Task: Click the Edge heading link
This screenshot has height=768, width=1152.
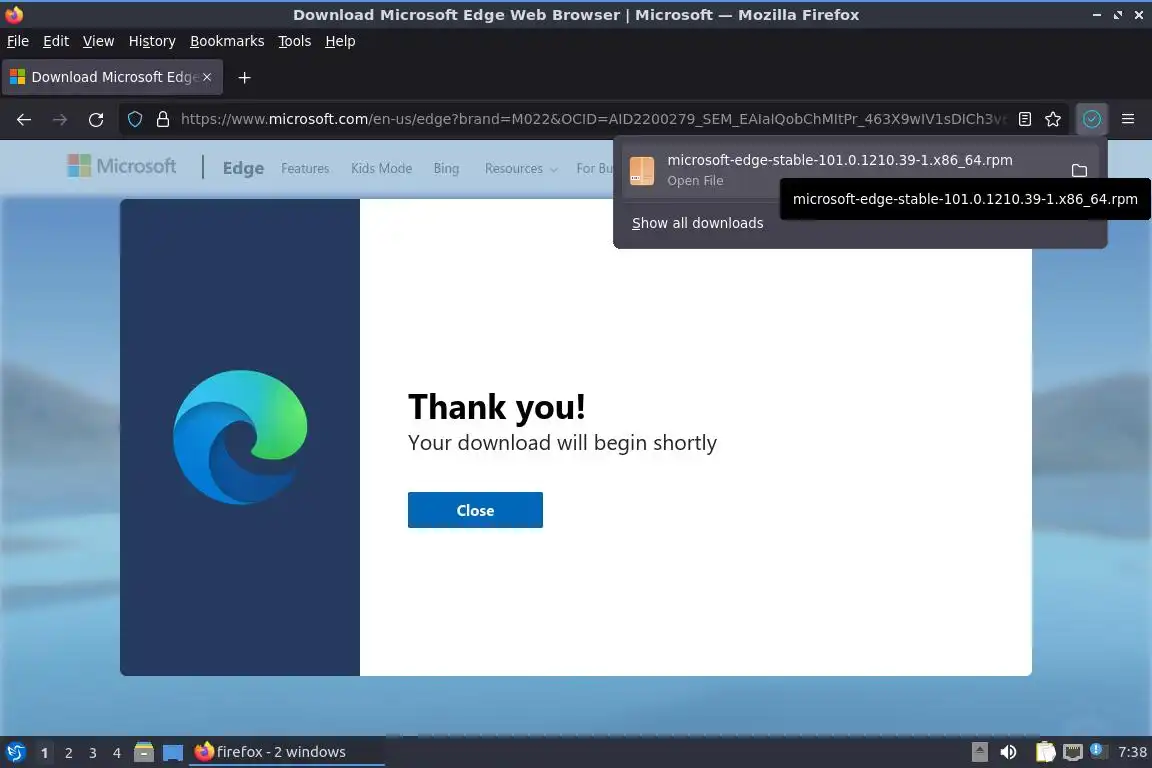Action: [243, 168]
